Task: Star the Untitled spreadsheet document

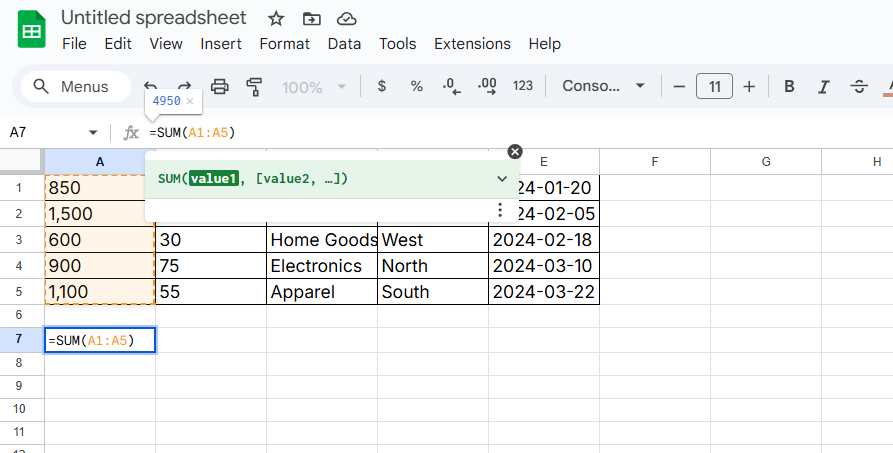Action: (277, 19)
